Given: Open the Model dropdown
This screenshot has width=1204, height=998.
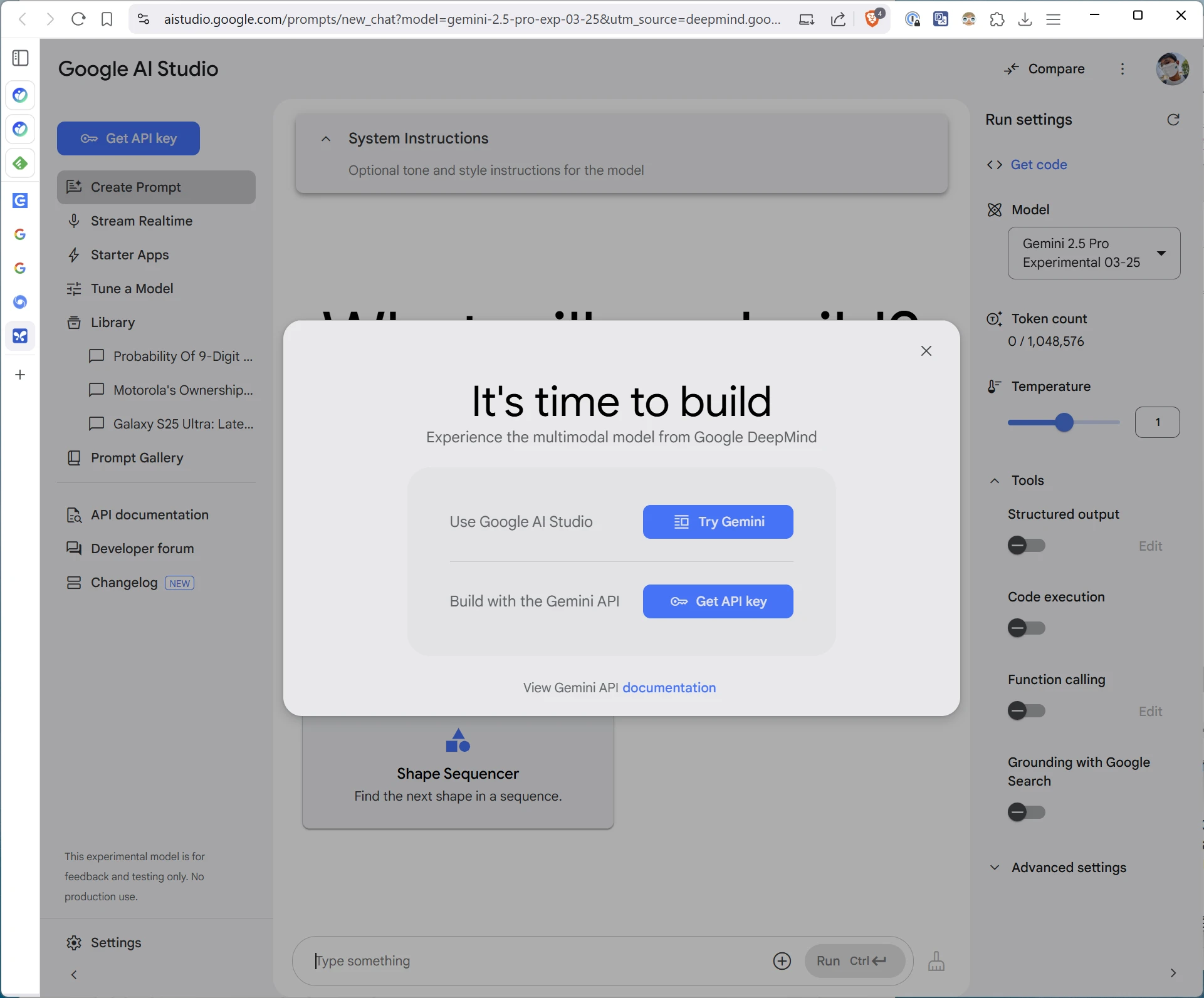Looking at the screenshot, I should point(1094,253).
